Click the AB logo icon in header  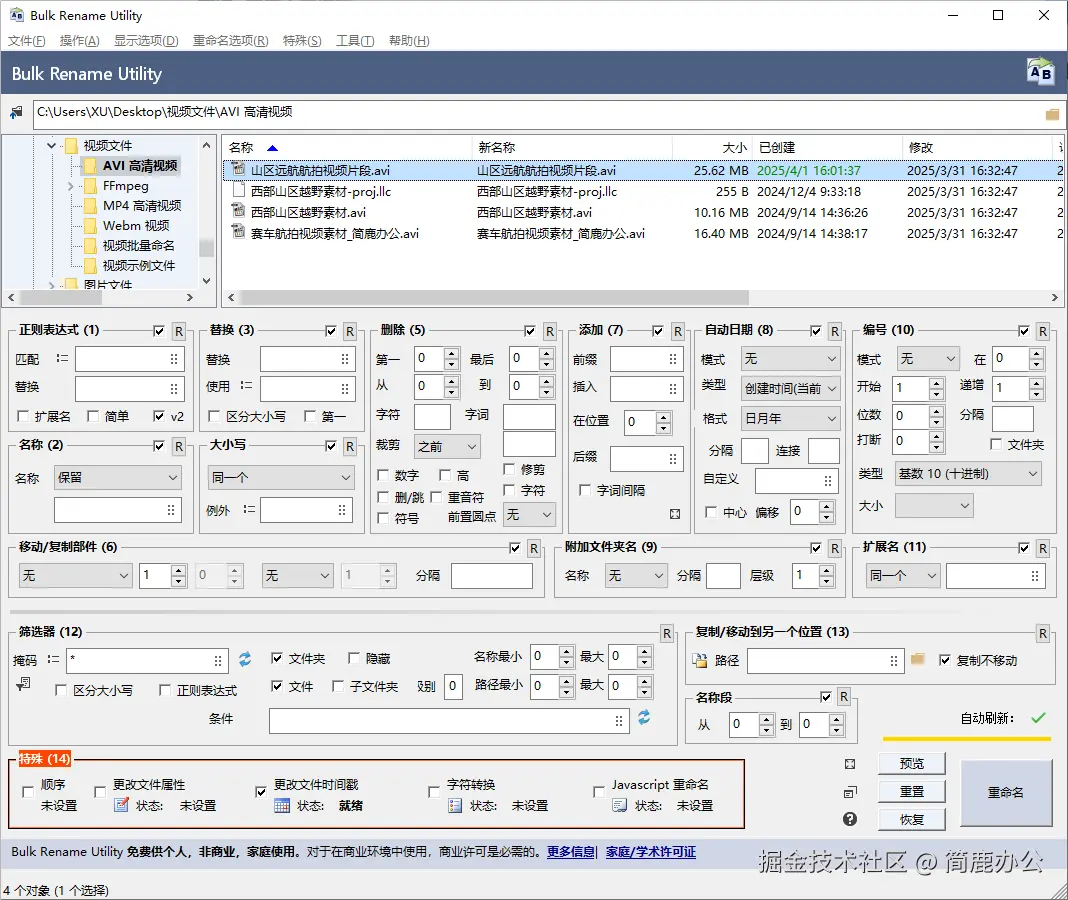tap(1040, 72)
